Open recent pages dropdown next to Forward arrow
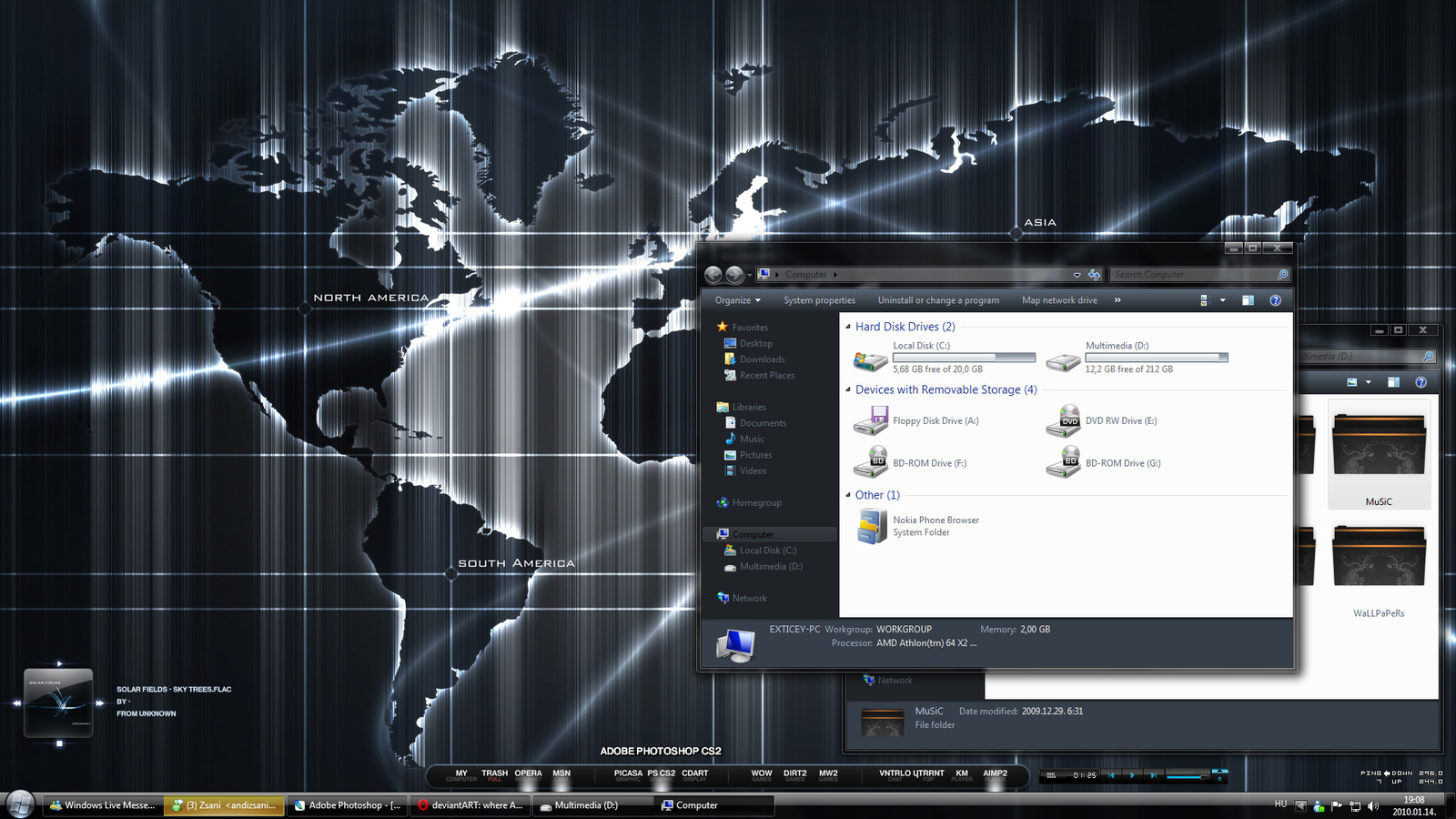Image resolution: width=1456 pixels, height=819 pixels. pyautogui.click(x=749, y=274)
